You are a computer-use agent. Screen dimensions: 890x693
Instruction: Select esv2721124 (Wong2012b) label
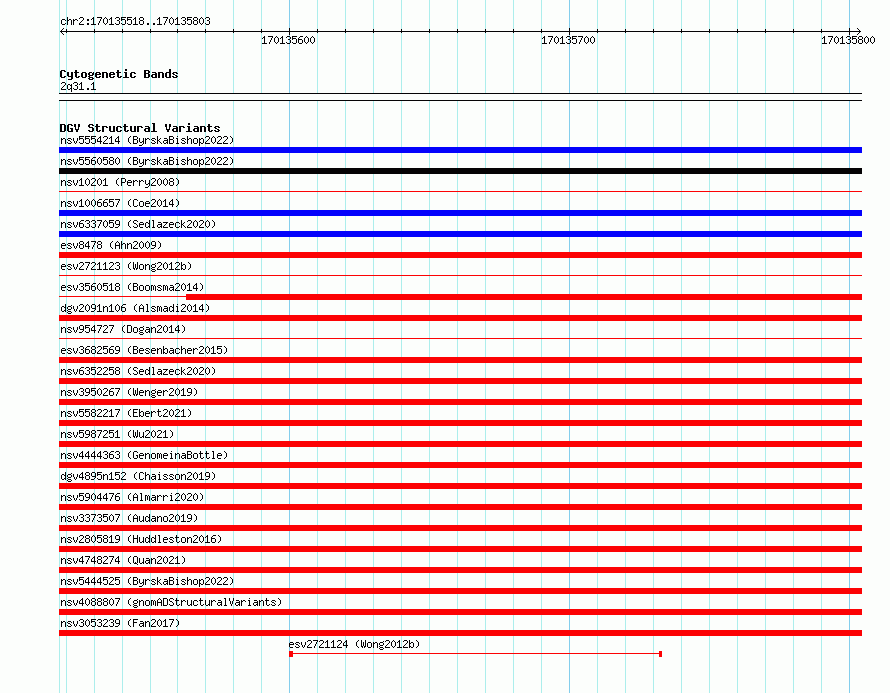(354, 644)
